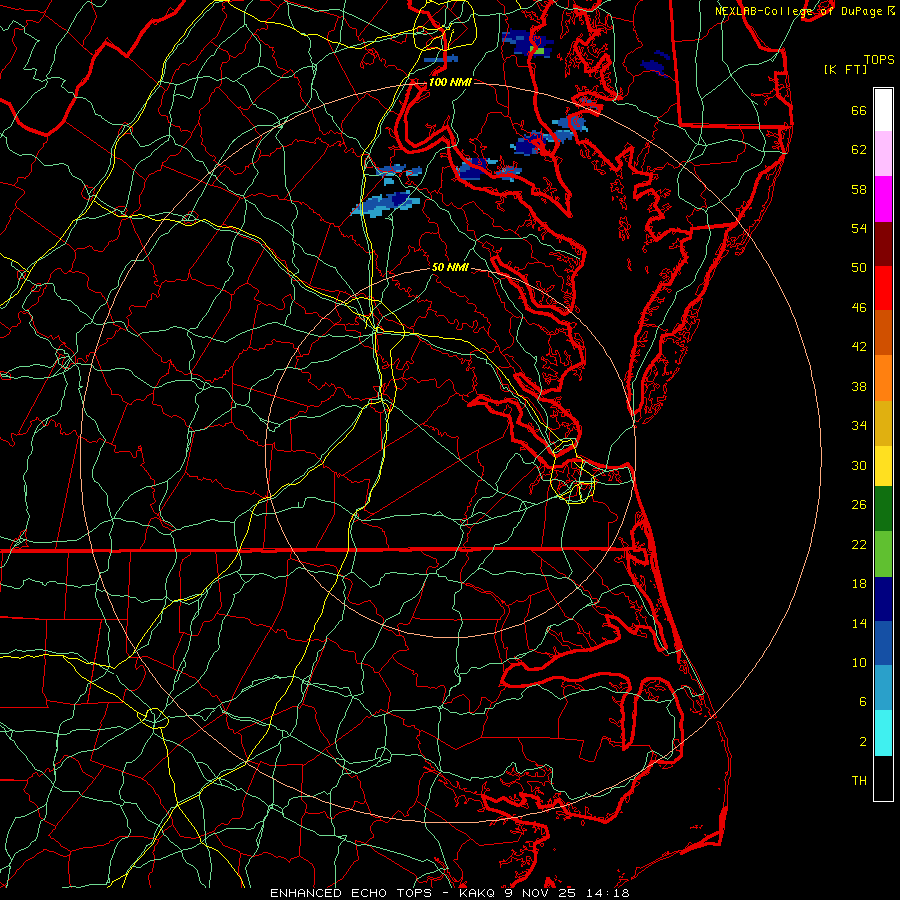The width and height of the screenshot is (900, 900).
Task: Click the '30' legend value
Action: coord(859,465)
